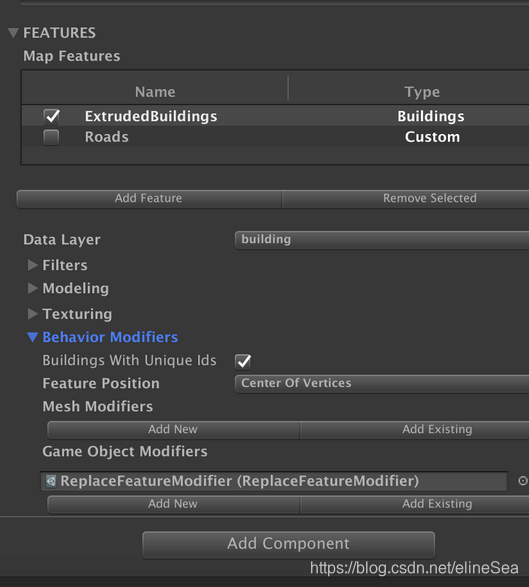This screenshot has width=529, height=587.
Task: Uncheck the ExtrudedBuildings feature checkbox
Action: pos(52,116)
